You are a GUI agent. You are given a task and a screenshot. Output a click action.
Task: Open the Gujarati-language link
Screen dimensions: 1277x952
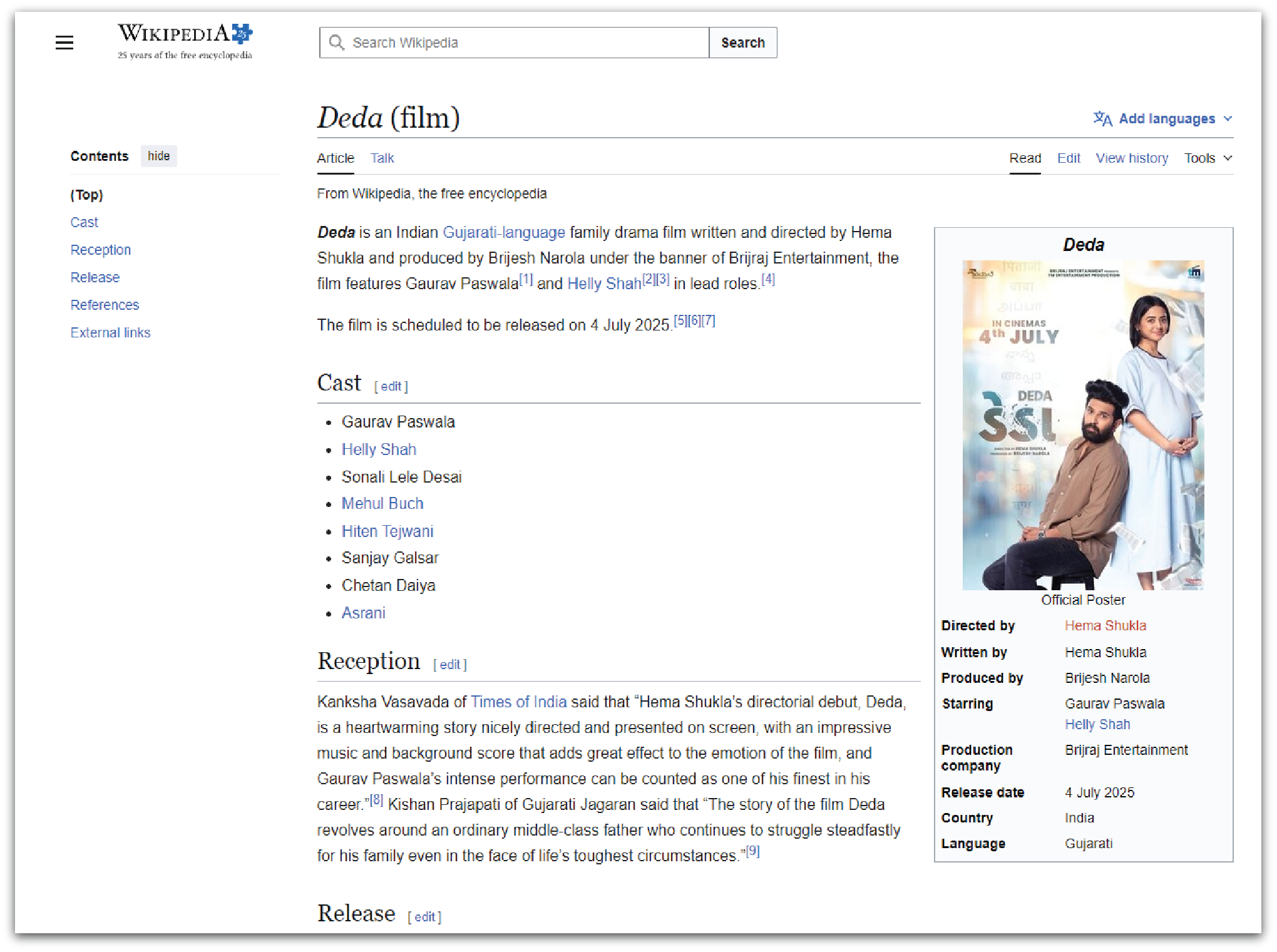pos(504,232)
